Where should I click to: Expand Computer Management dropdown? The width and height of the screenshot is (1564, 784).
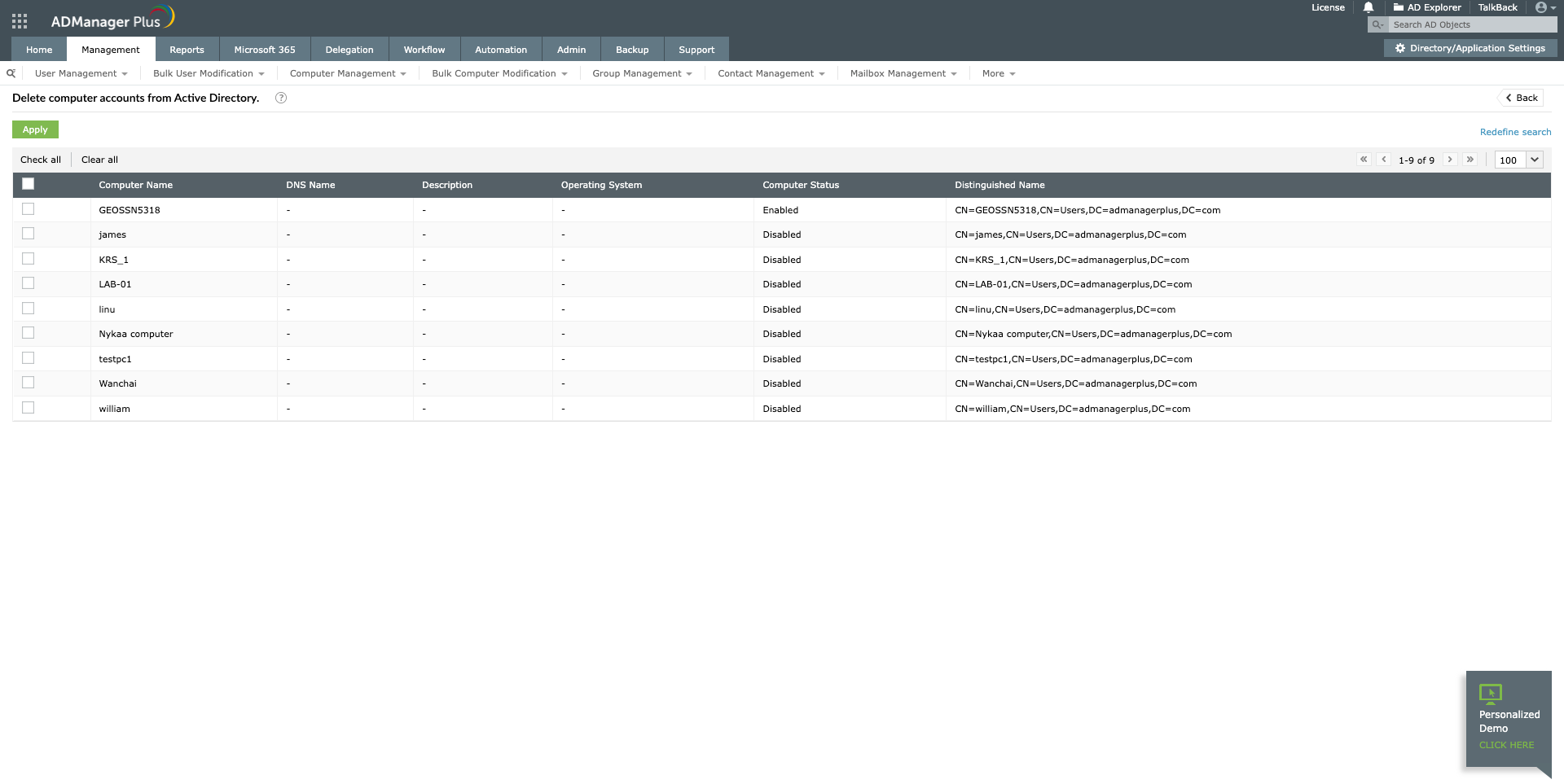click(348, 73)
